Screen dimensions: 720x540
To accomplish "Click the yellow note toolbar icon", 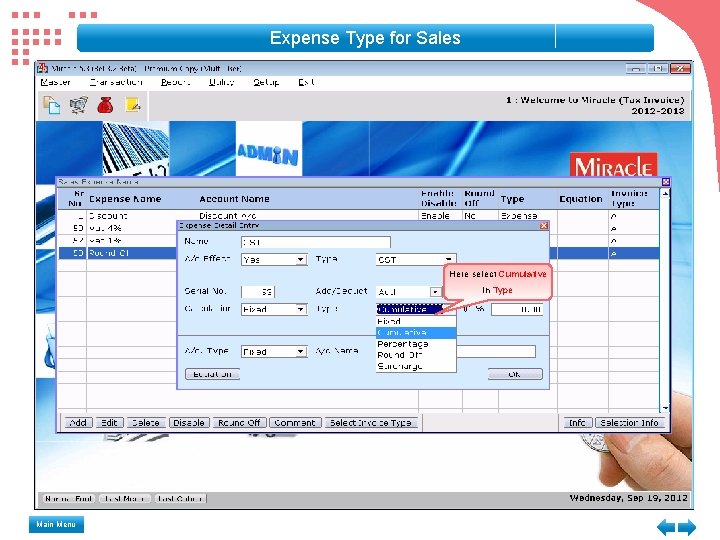I will [133, 105].
